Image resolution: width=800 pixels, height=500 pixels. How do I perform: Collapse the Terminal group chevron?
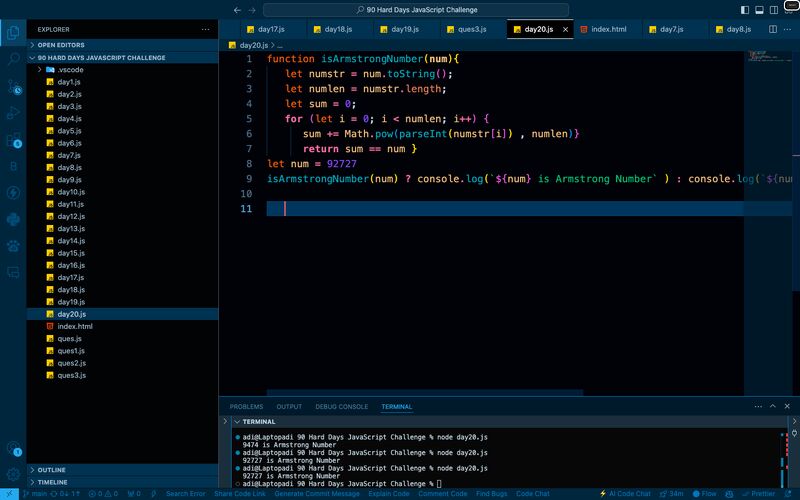point(237,421)
